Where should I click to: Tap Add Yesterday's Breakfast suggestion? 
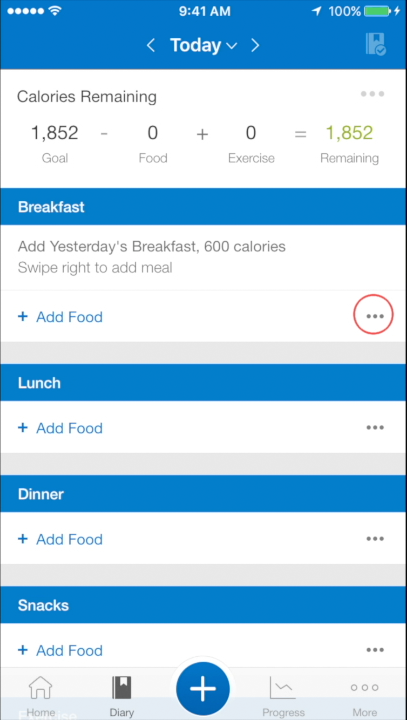[x=203, y=257]
